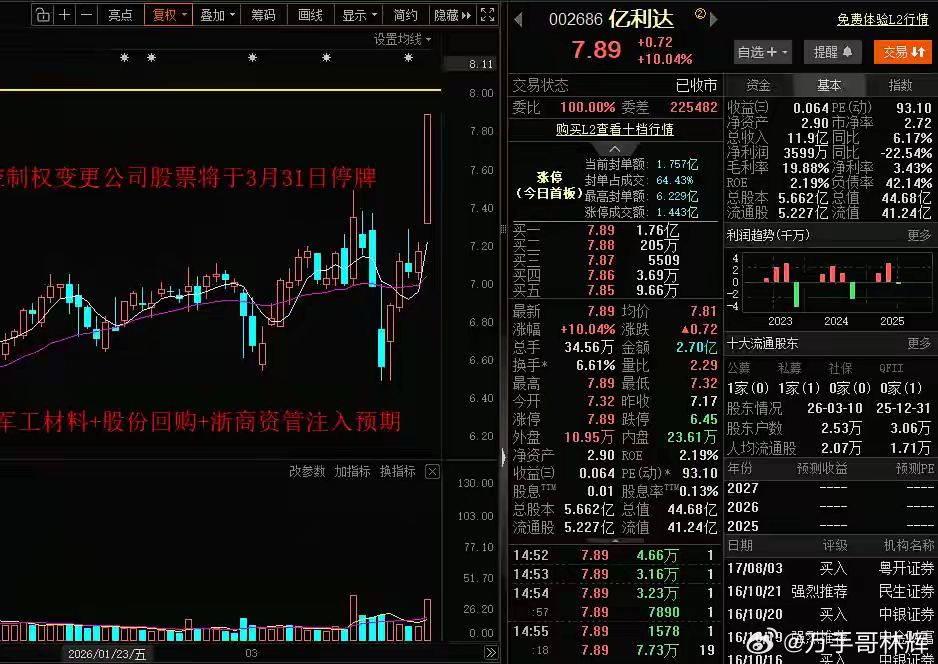Screen dimensions: 938x664
Task: Click 更多 beside 利润趋势
Action: (919, 236)
